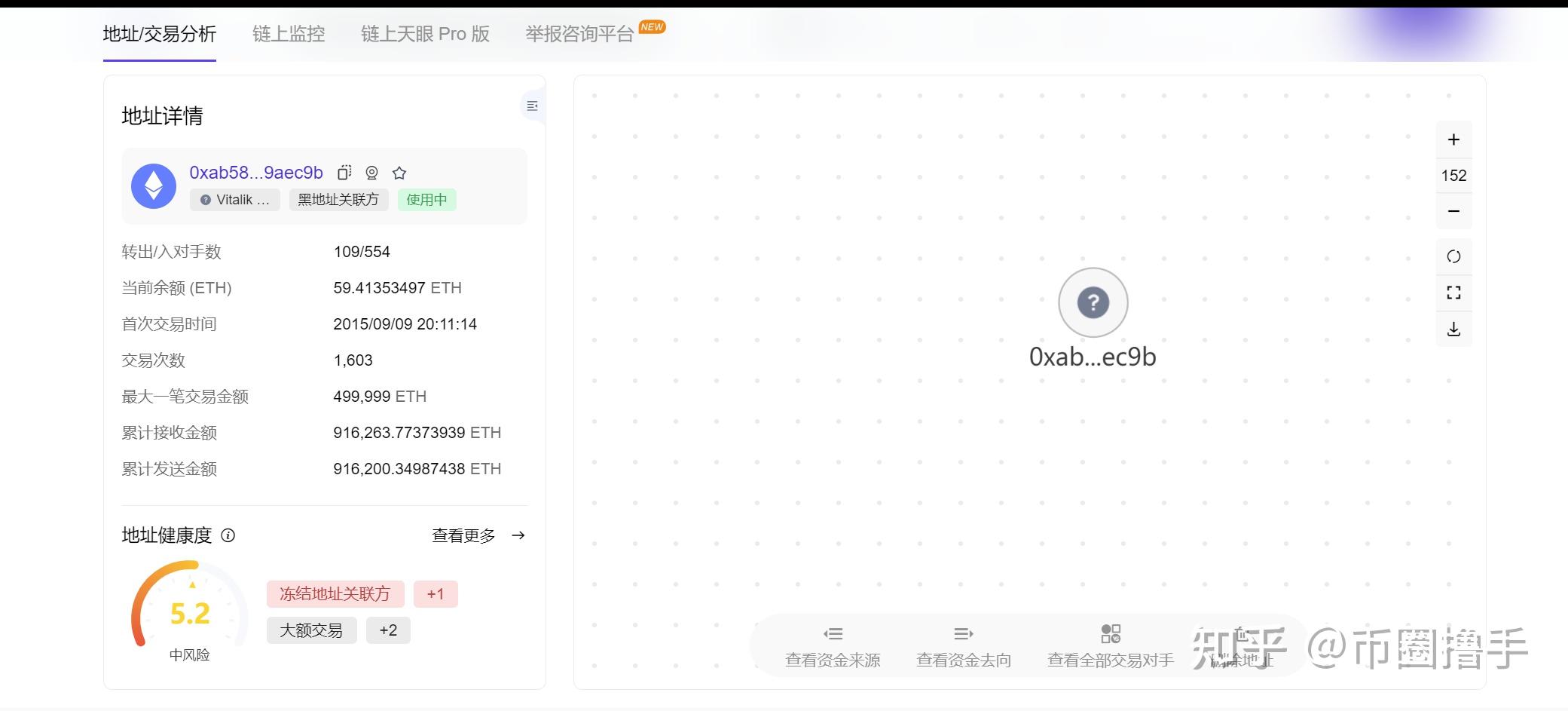Copy the address with the copy icon
This screenshot has width=1568, height=711.
[344, 173]
